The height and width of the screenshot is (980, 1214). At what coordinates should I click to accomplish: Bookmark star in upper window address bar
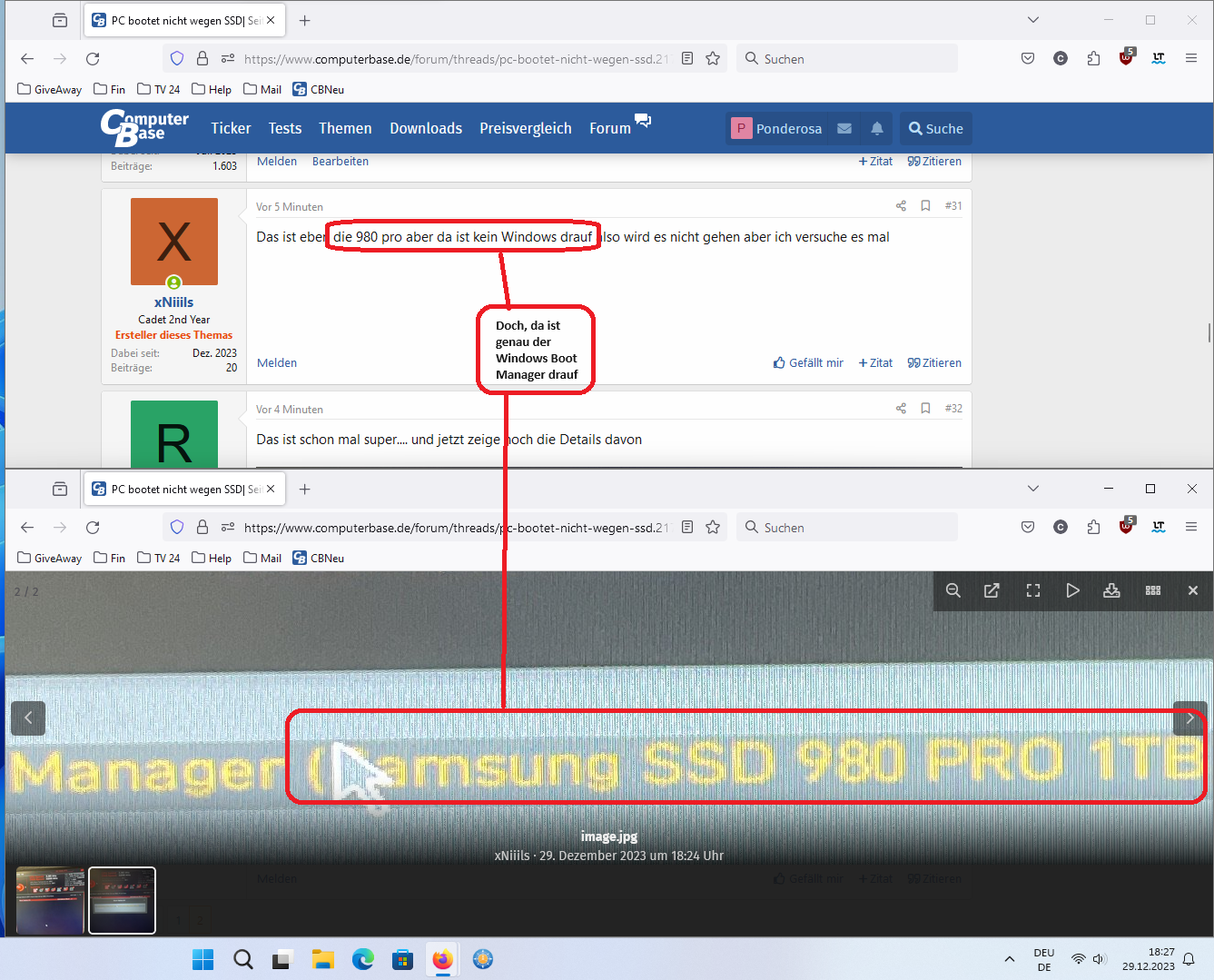click(713, 59)
